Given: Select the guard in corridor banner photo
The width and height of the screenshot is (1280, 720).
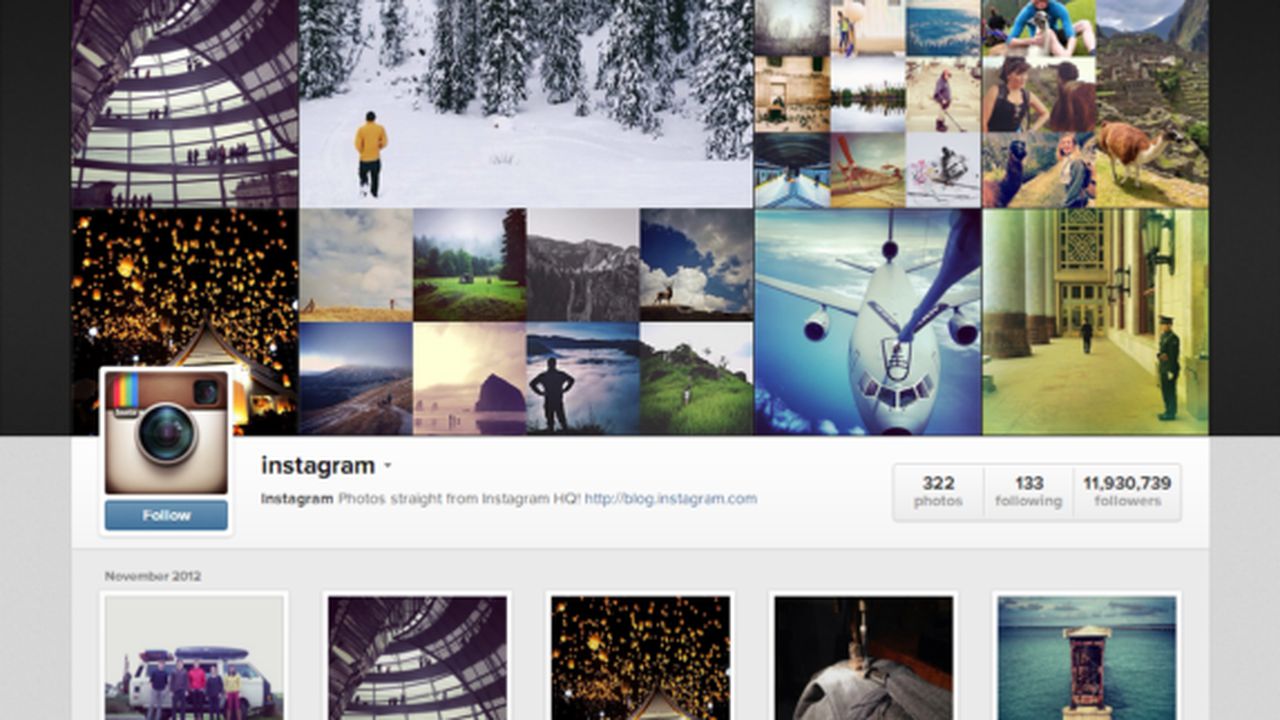Looking at the screenshot, I should [1095, 322].
